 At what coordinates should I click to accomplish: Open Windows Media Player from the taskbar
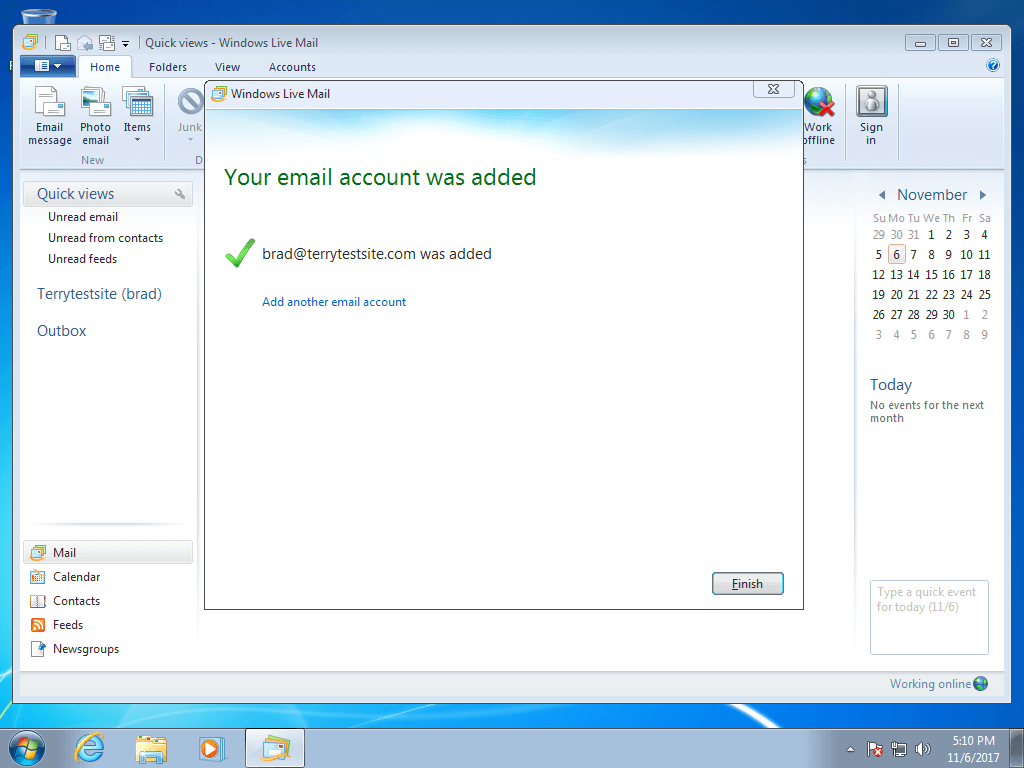[x=212, y=748]
